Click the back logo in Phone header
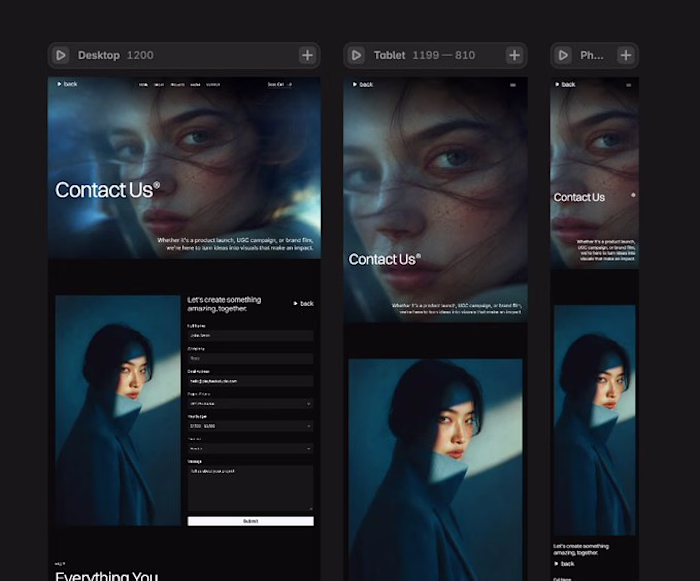 tap(565, 84)
